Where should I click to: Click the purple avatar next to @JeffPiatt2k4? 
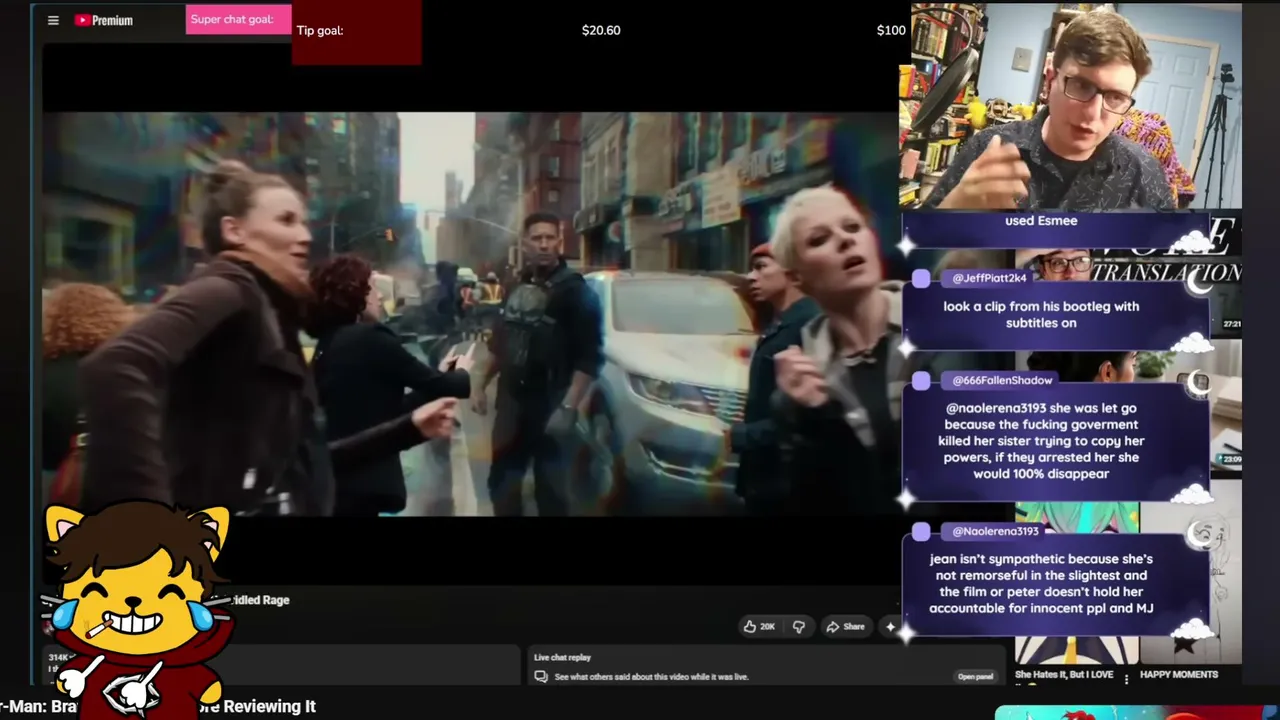click(921, 279)
